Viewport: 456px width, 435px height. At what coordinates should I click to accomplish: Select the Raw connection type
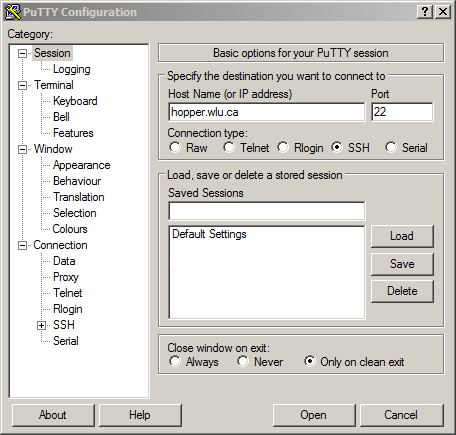[x=175, y=147]
